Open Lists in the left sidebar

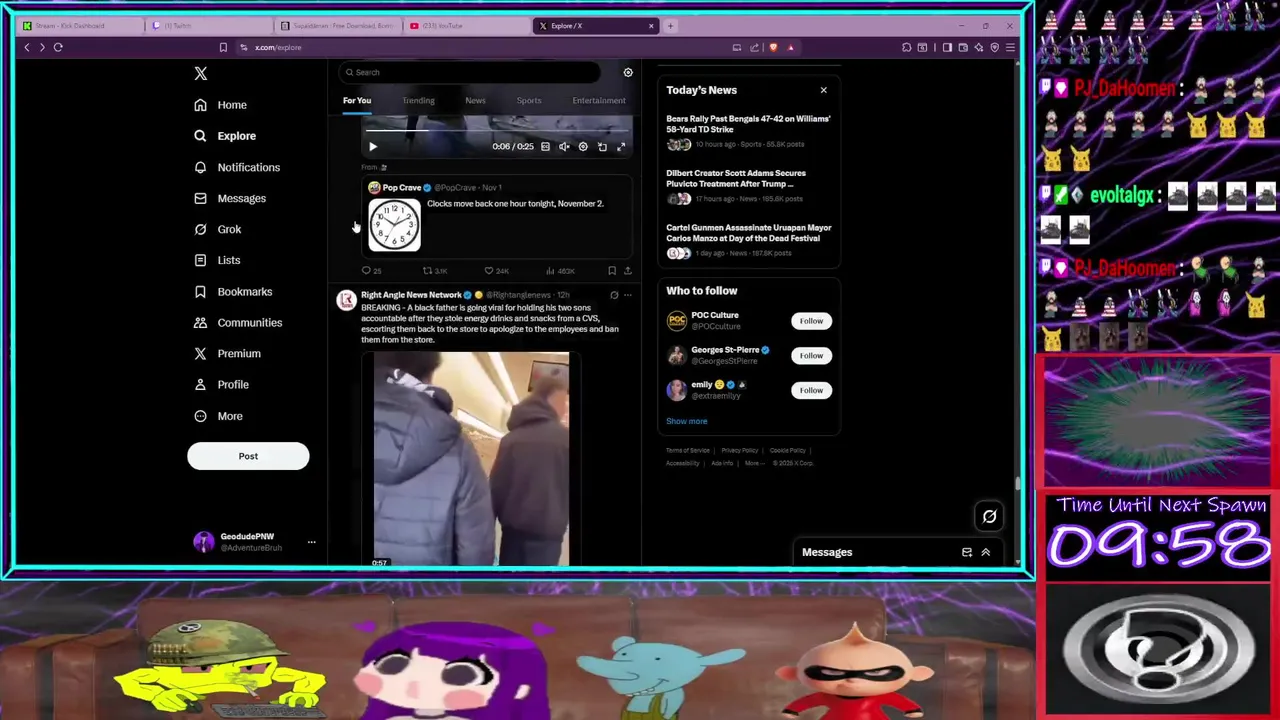(217, 260)
